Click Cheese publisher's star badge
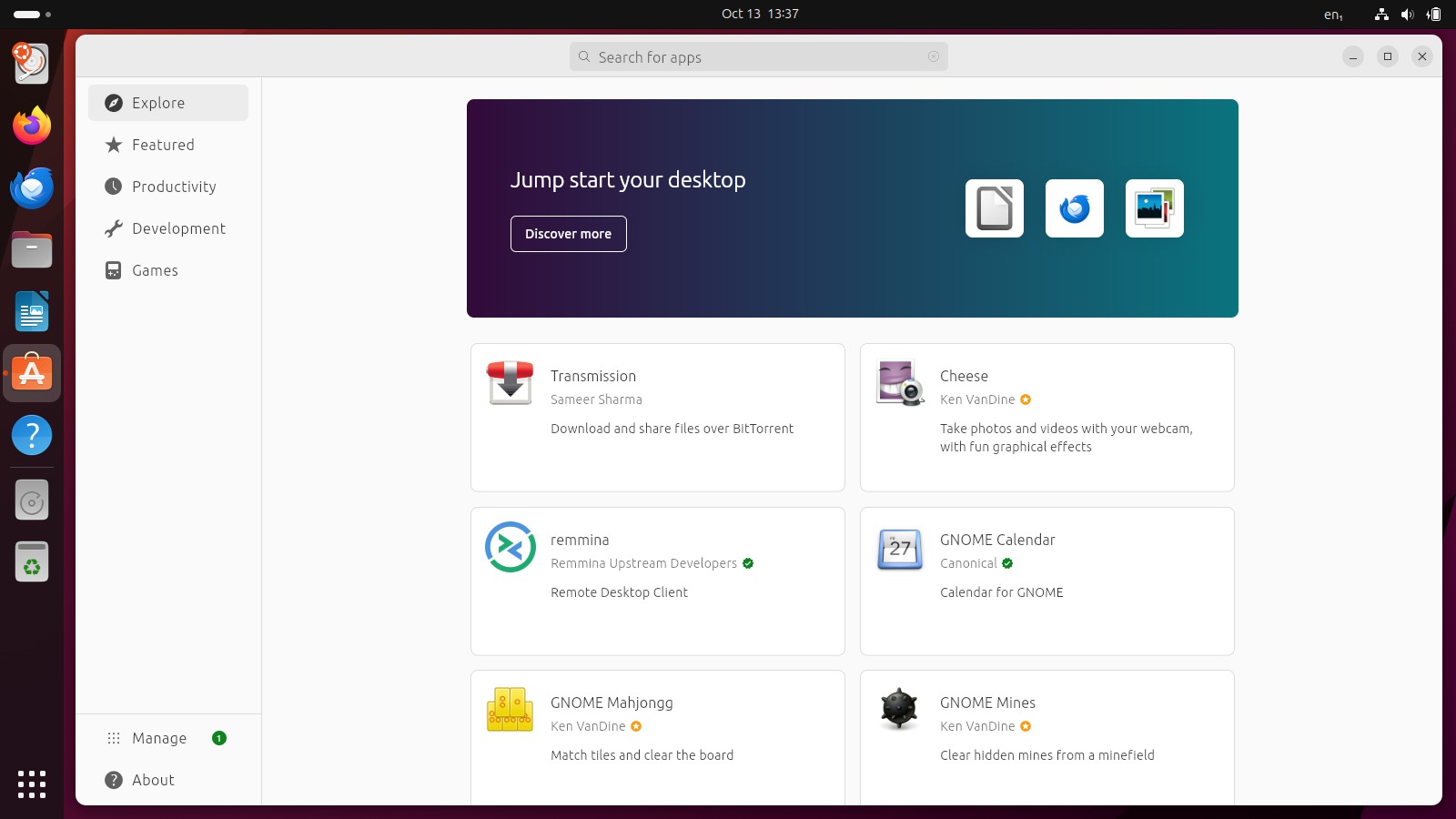This screenshot has height=819, width=1456. click(x=1026, y=399)
